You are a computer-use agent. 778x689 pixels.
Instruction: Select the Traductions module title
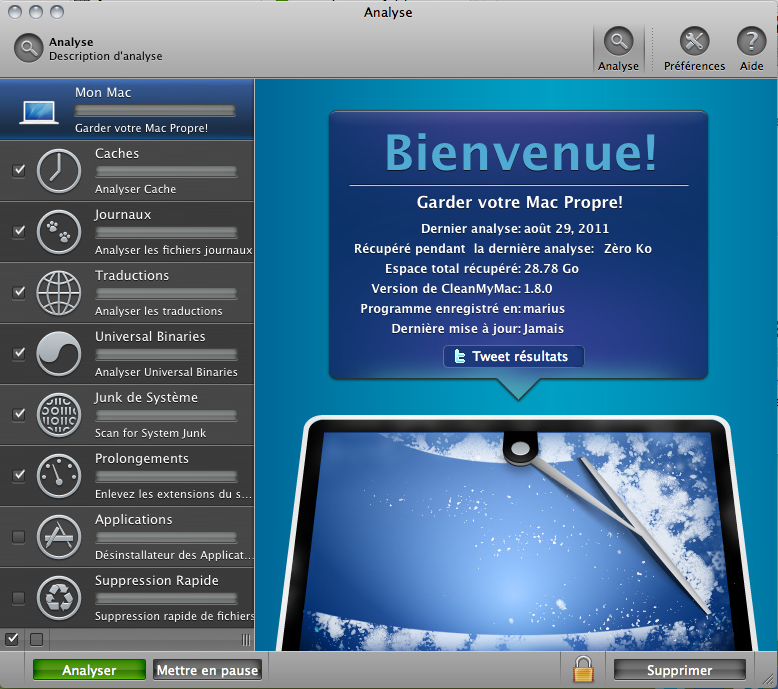(x=132, y=276)
